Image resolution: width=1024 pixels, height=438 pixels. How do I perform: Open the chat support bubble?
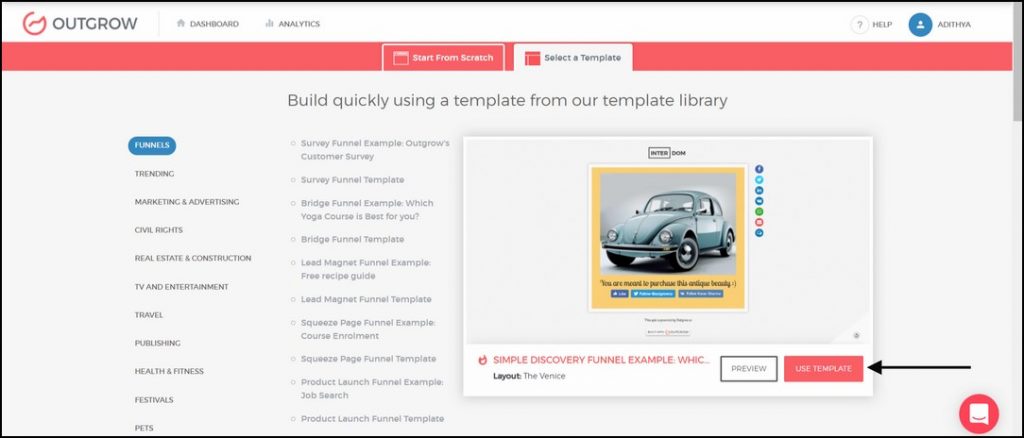pyautogui.click(x=978, y=413)
